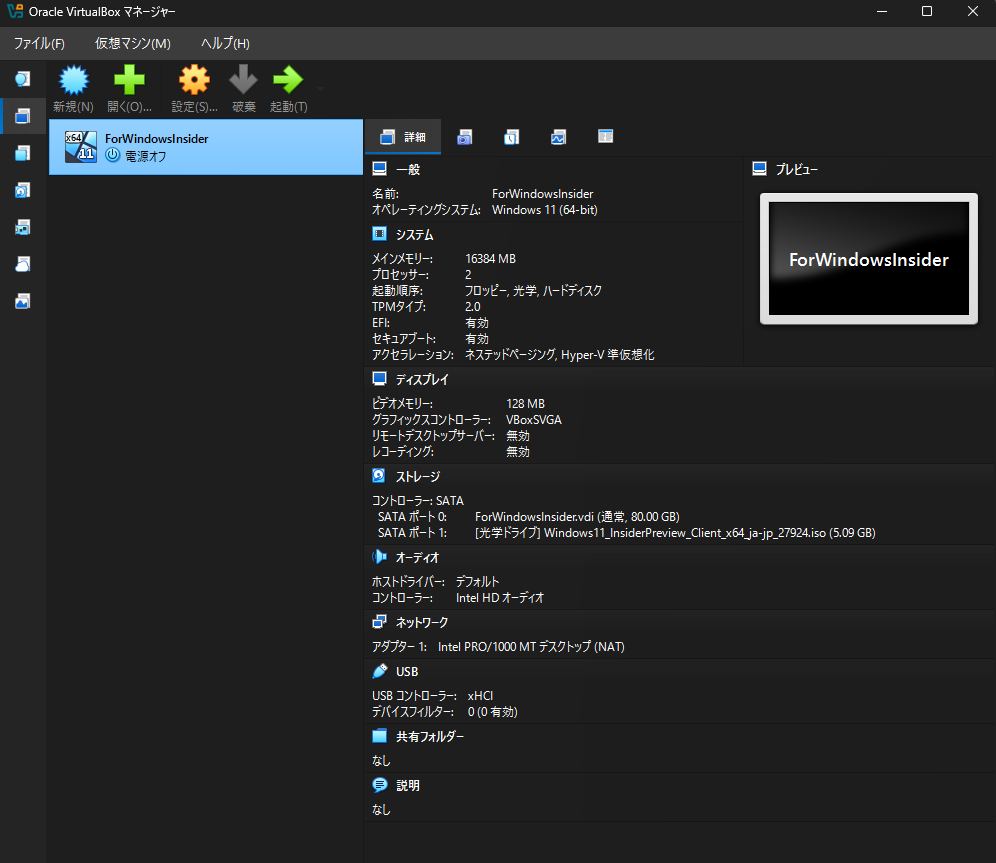Screen dimensions: 996x863
Task: Open the File Manager tab icon
Action: [x=605, y=137]
